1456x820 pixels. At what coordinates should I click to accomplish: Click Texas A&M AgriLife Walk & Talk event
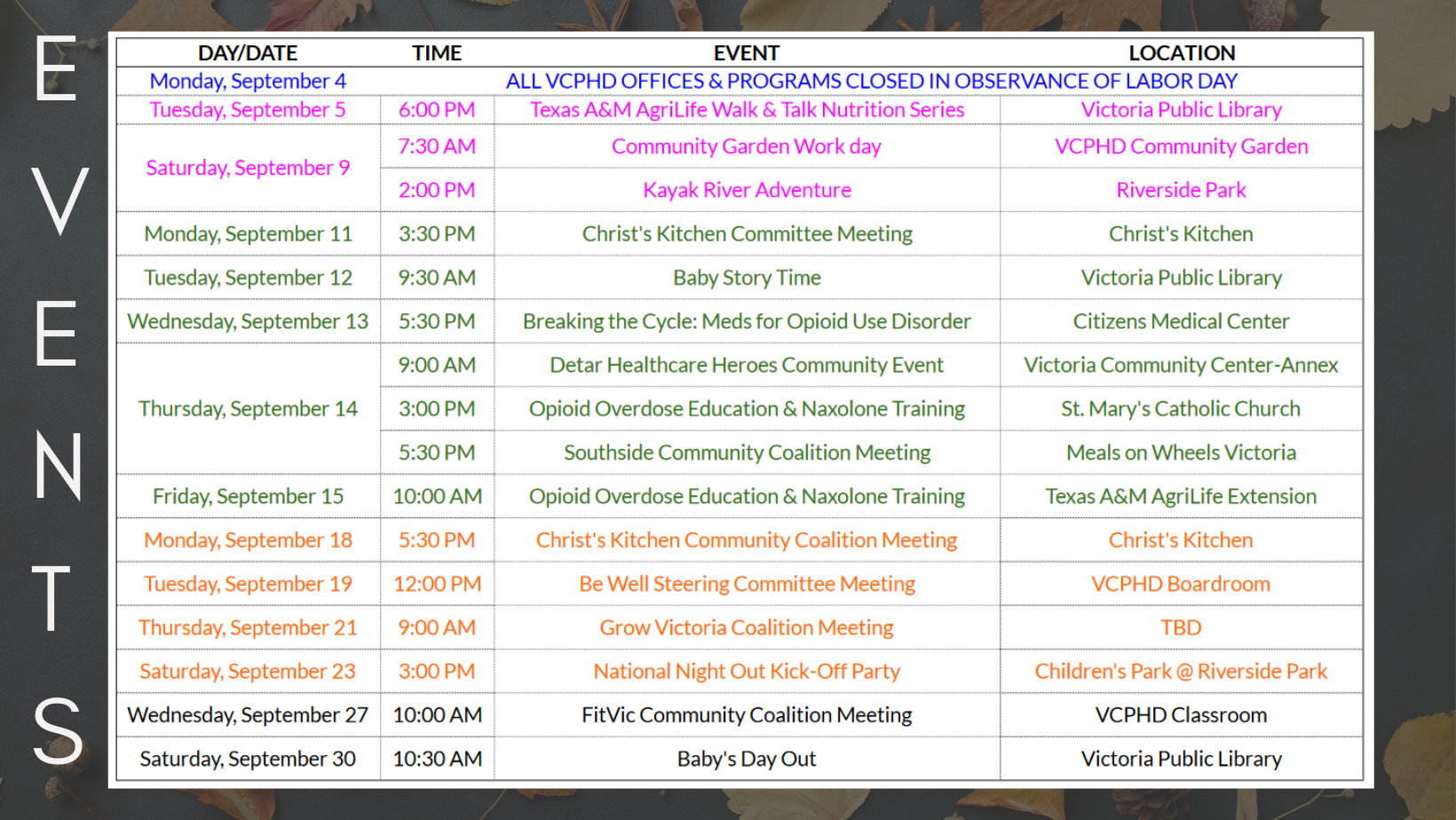coord(747,110)
